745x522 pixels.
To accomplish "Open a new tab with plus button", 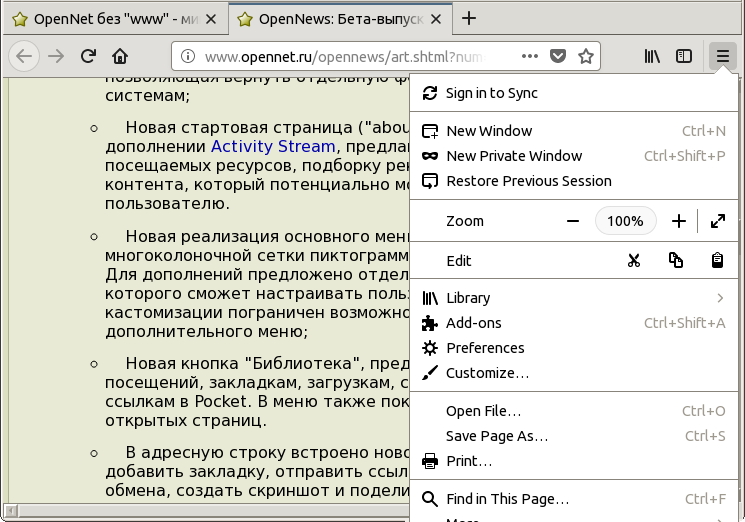I will pyautogui.click(x=469, y=18).
